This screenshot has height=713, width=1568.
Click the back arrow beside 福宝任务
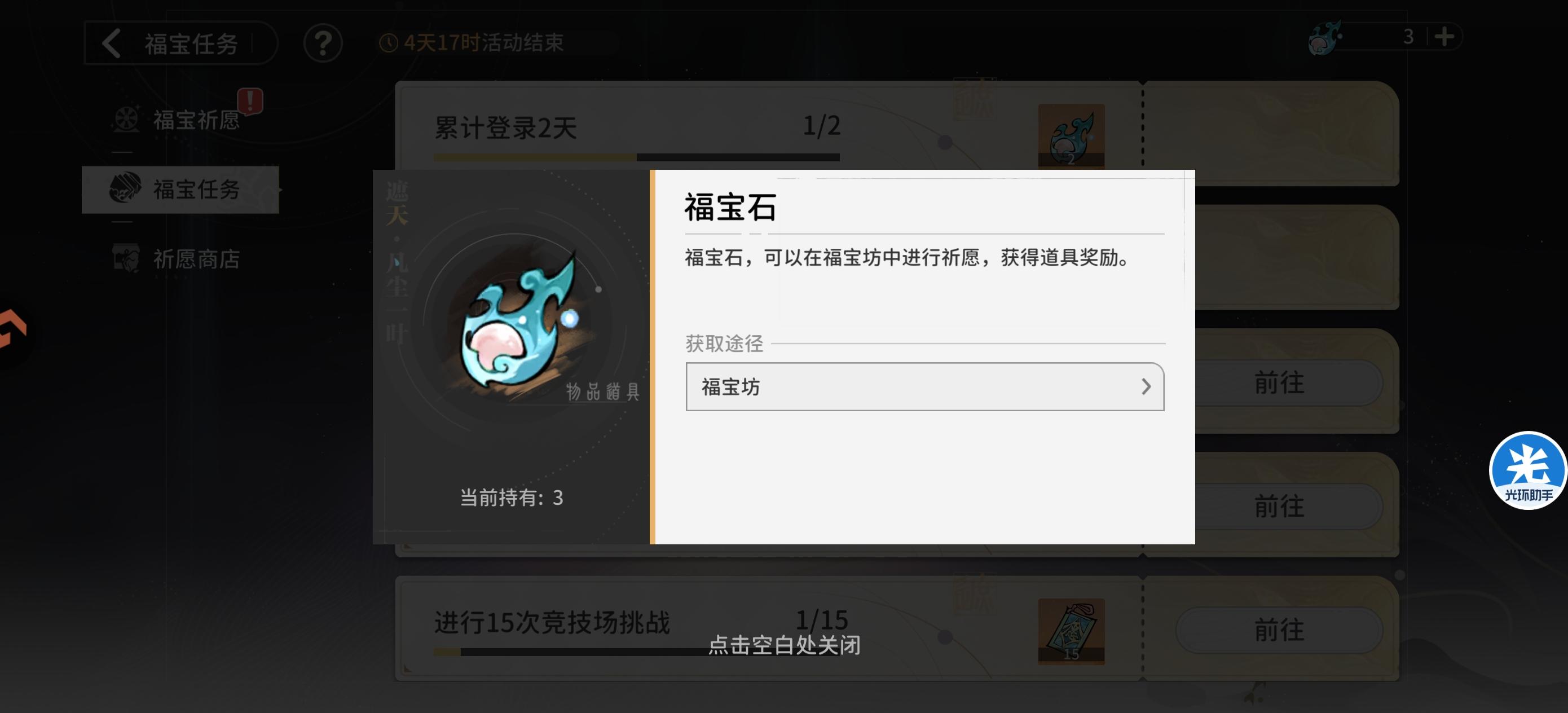click(x=111, y=43)
